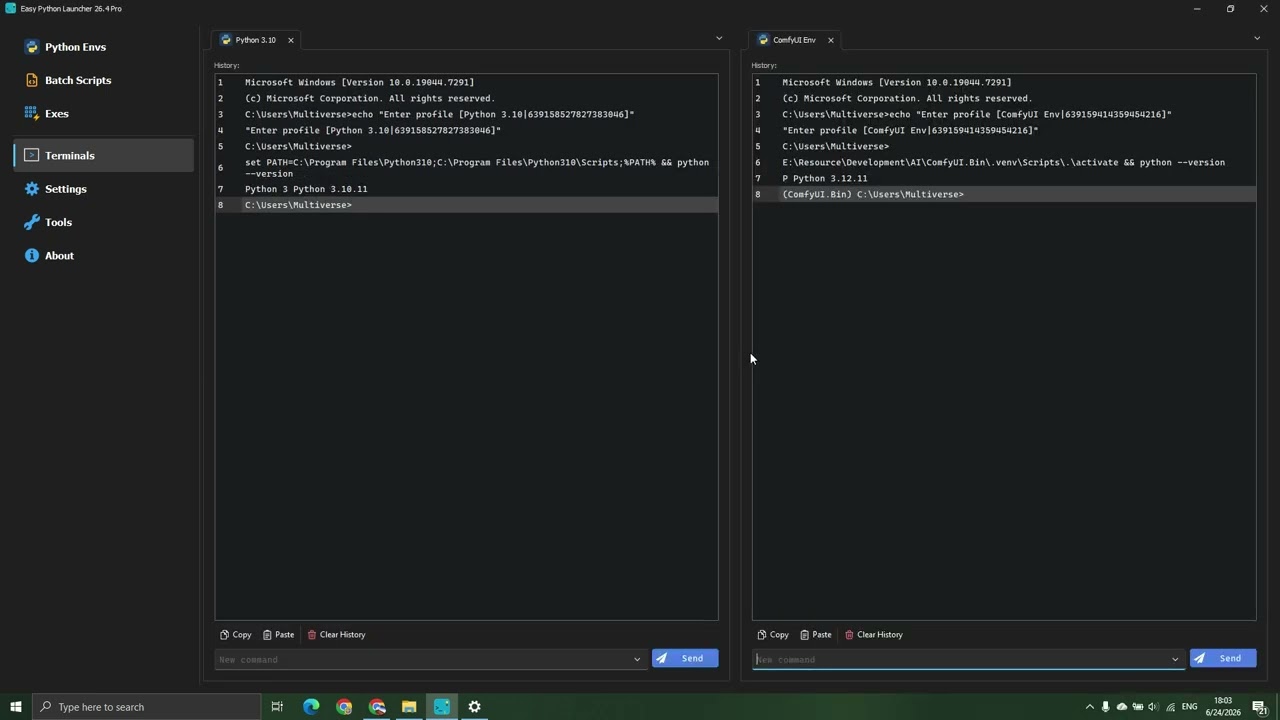Paste into the Python 3.10 terminal
1280x720 pixels.
pyautogui.click(x=278, y=635)
